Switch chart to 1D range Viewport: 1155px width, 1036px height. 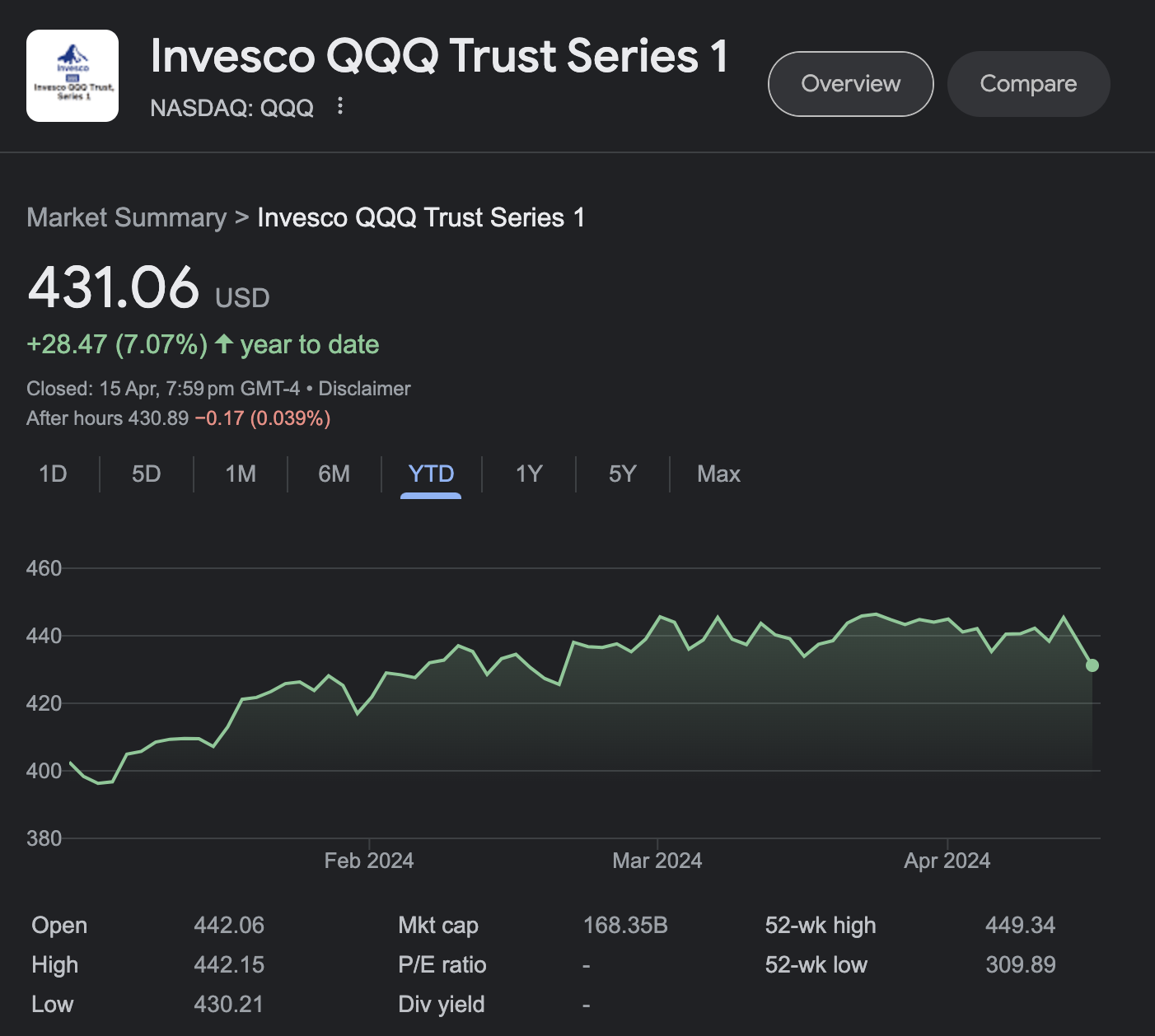point(53,474)
